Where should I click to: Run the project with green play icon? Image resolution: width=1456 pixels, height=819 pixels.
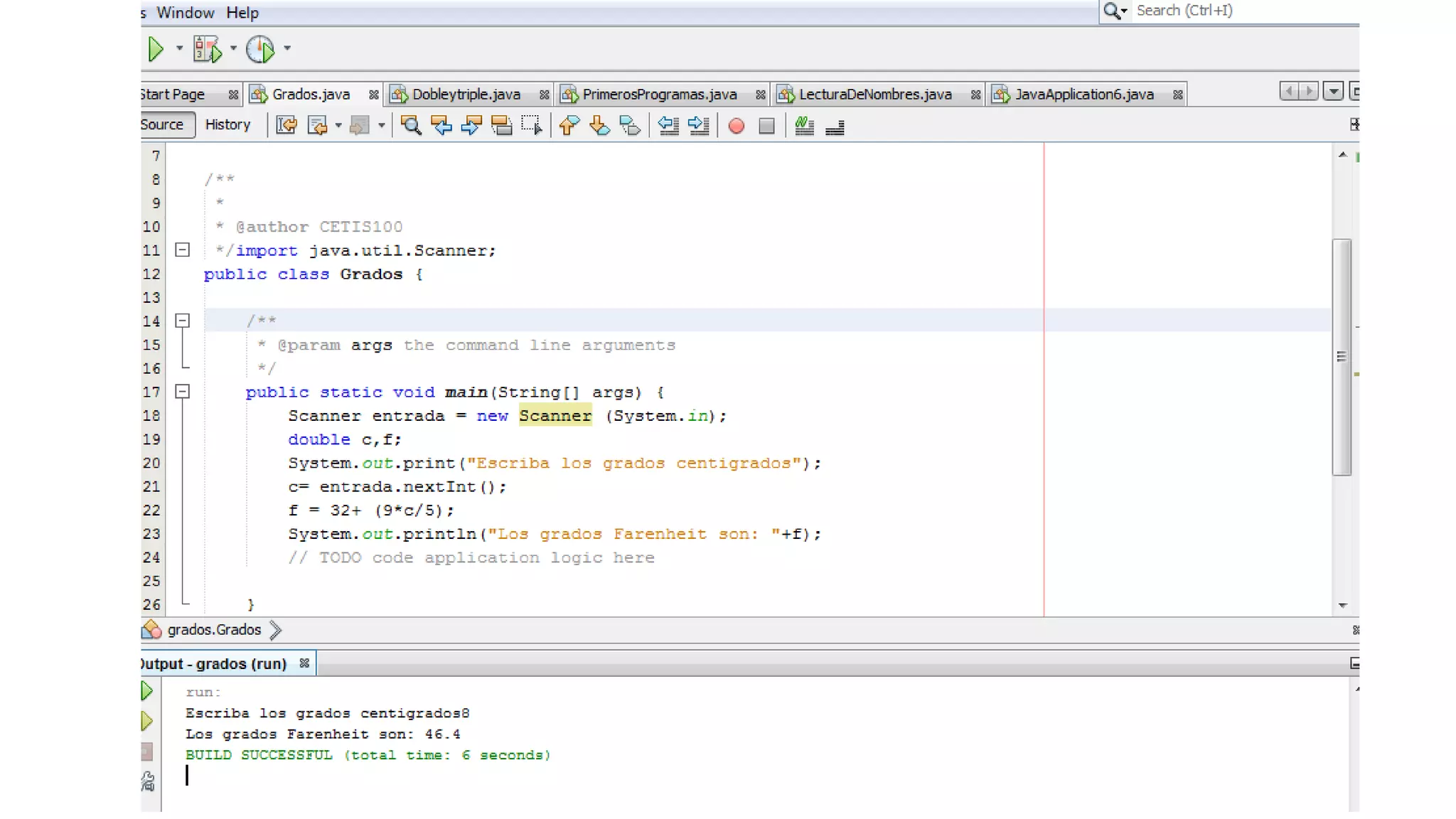tap(156, 49)
